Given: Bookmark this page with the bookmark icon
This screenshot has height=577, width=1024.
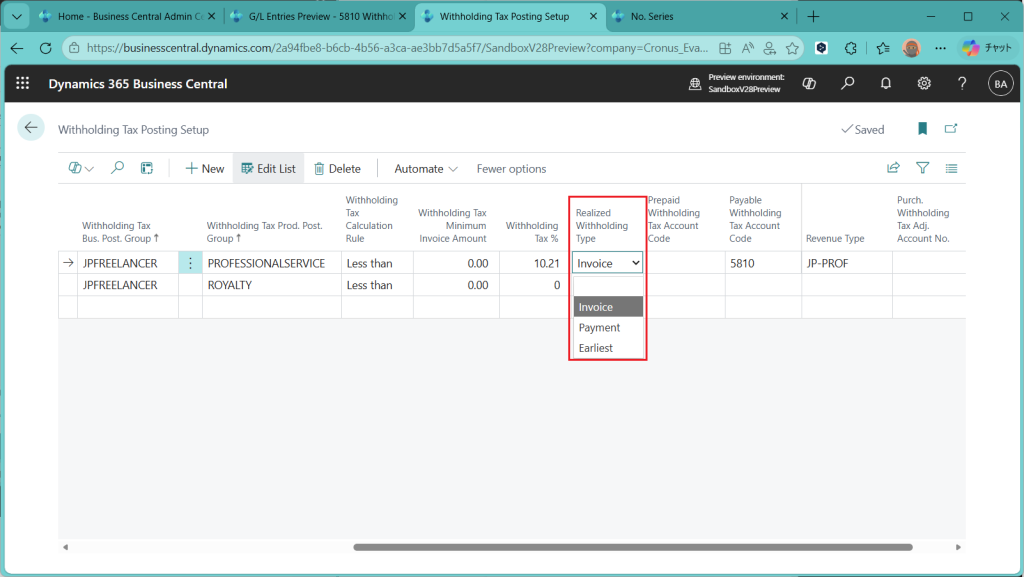Looking at the screenshot, I should click(922, 129).
